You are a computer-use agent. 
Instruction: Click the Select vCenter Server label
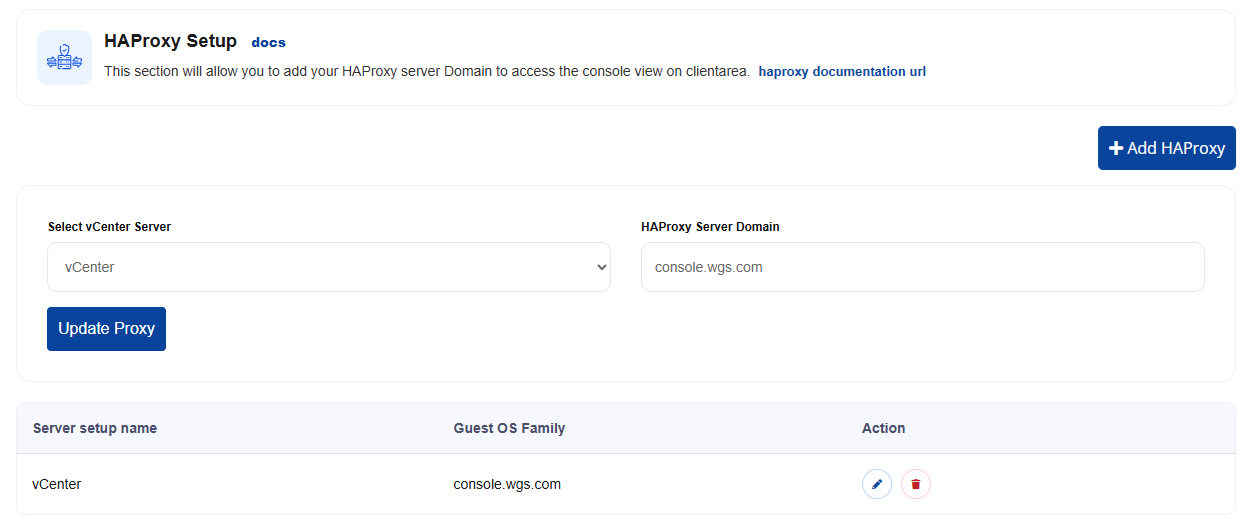109,227
